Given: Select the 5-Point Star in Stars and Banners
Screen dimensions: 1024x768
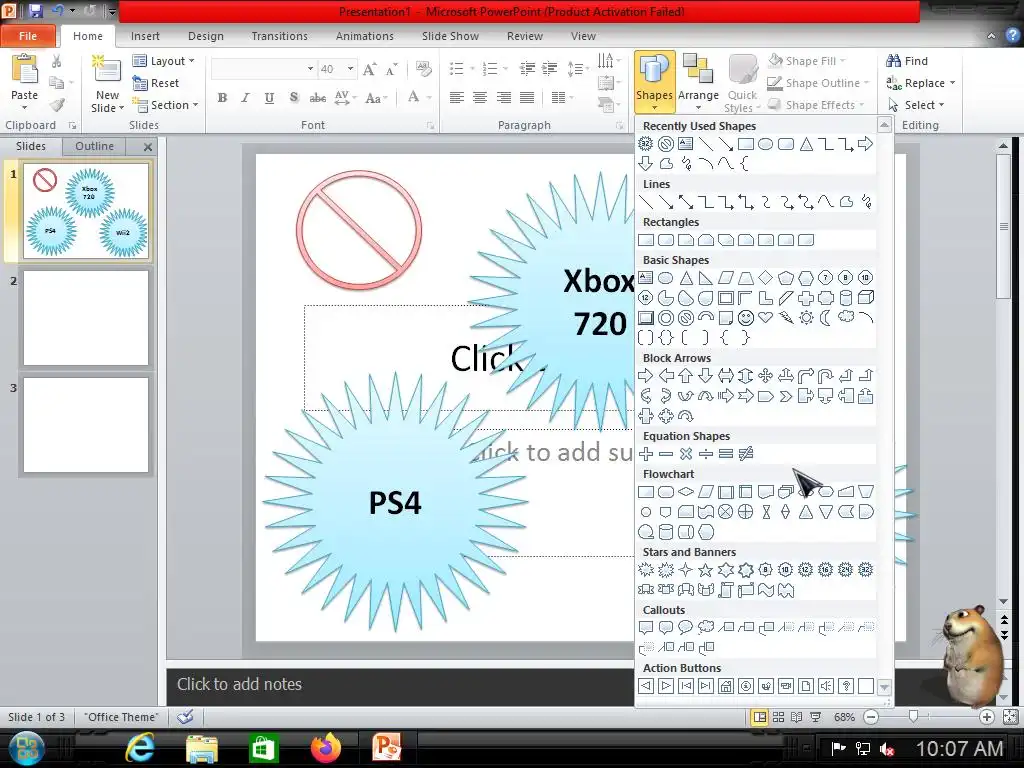Looking at the screenshot, I should 705,569.
